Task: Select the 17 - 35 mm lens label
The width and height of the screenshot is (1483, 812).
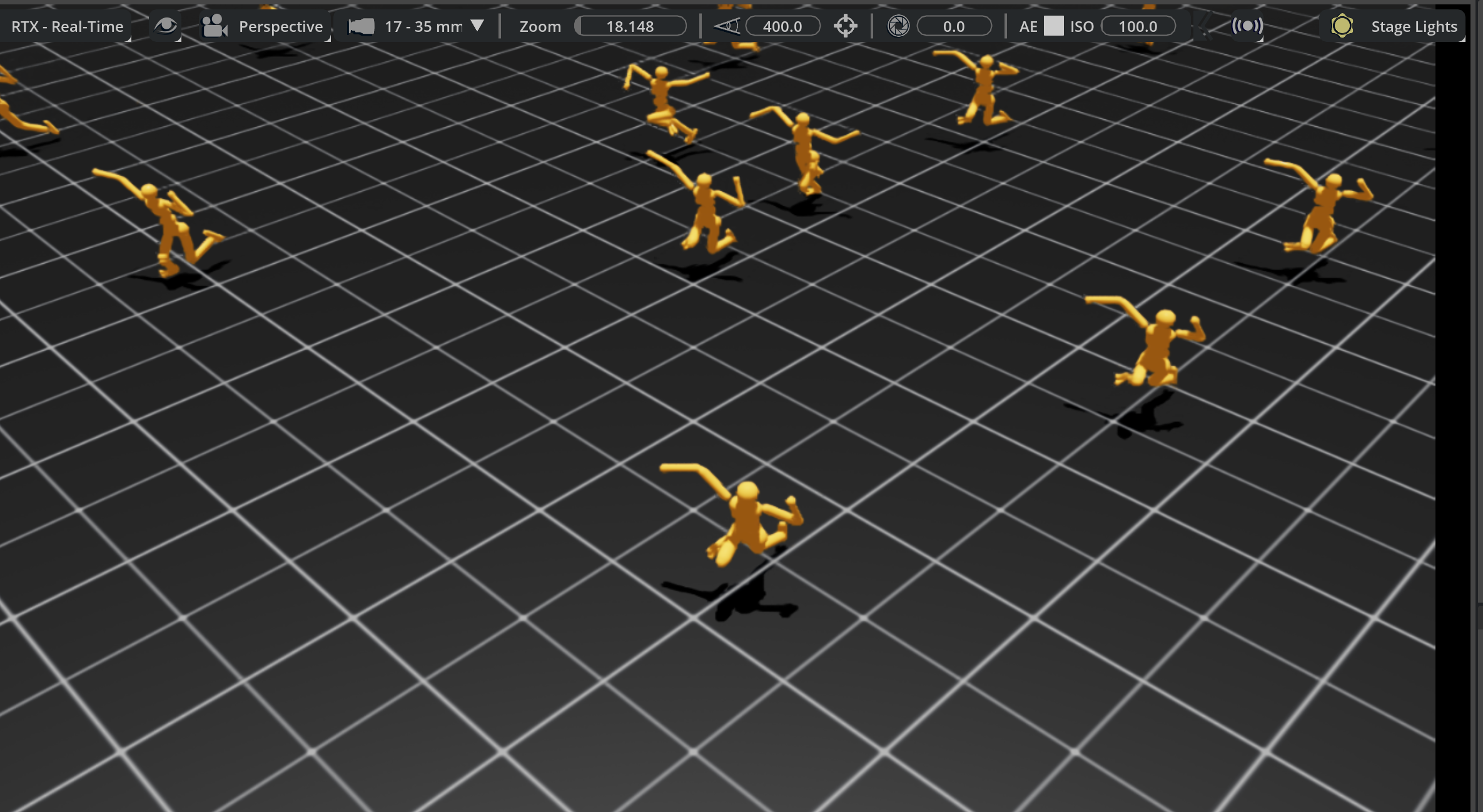Action: [423, 26]
